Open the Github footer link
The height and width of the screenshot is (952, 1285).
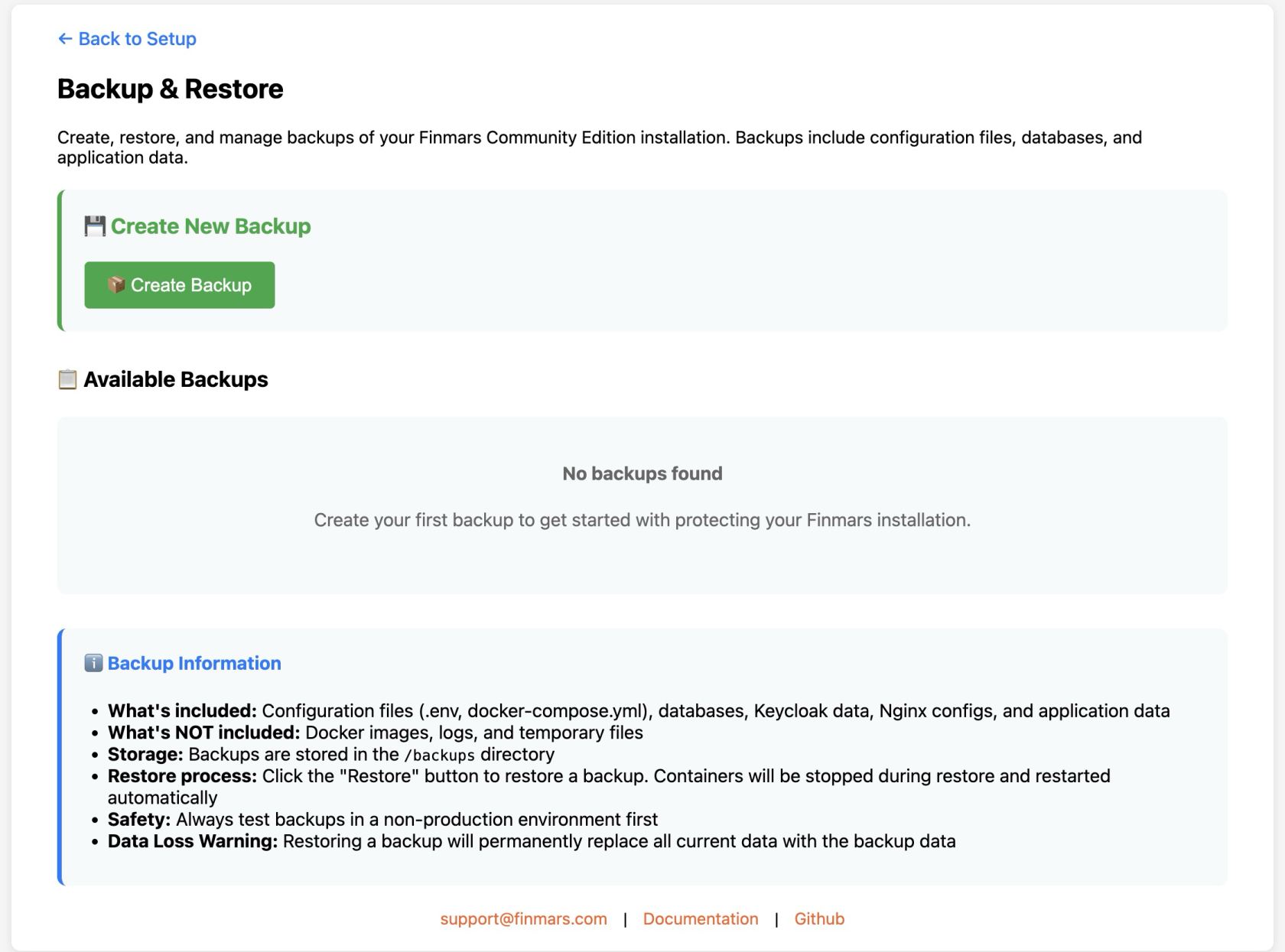pyautogui.click(x=818, y=919)
